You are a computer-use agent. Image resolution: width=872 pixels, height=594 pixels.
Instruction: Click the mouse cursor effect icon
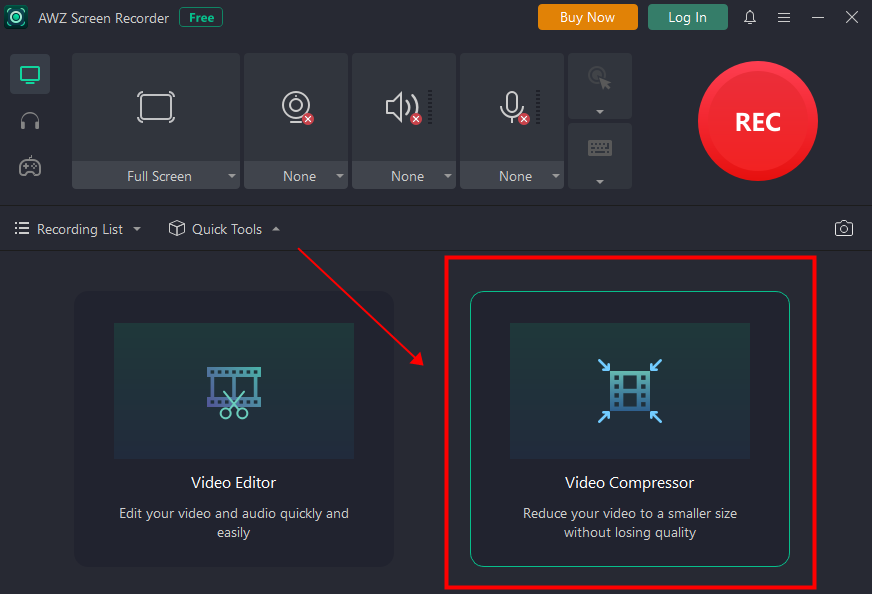pyautogui.click(x=600, y=78)
